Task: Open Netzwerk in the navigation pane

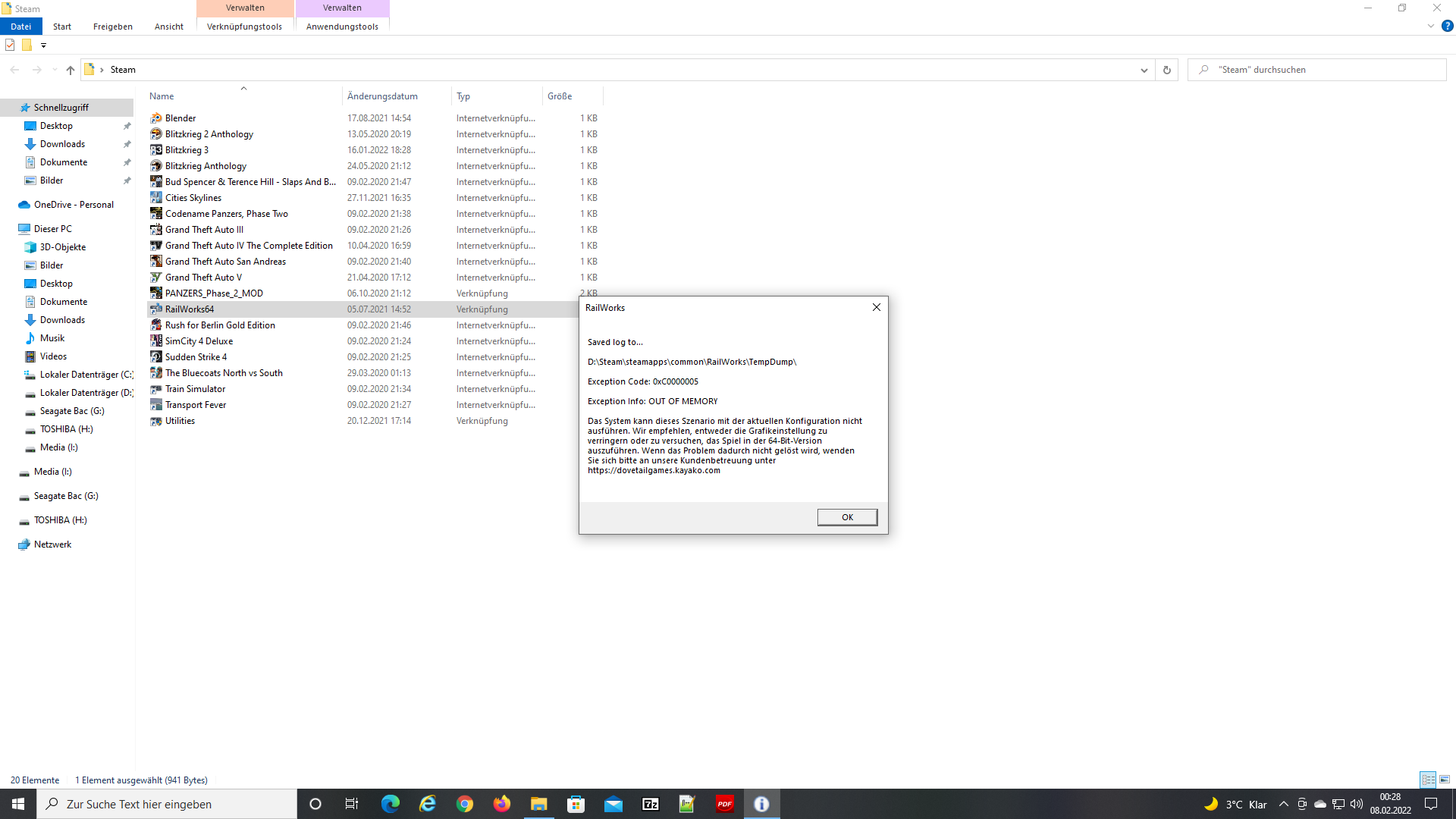Action: click(x=52, y=544)
